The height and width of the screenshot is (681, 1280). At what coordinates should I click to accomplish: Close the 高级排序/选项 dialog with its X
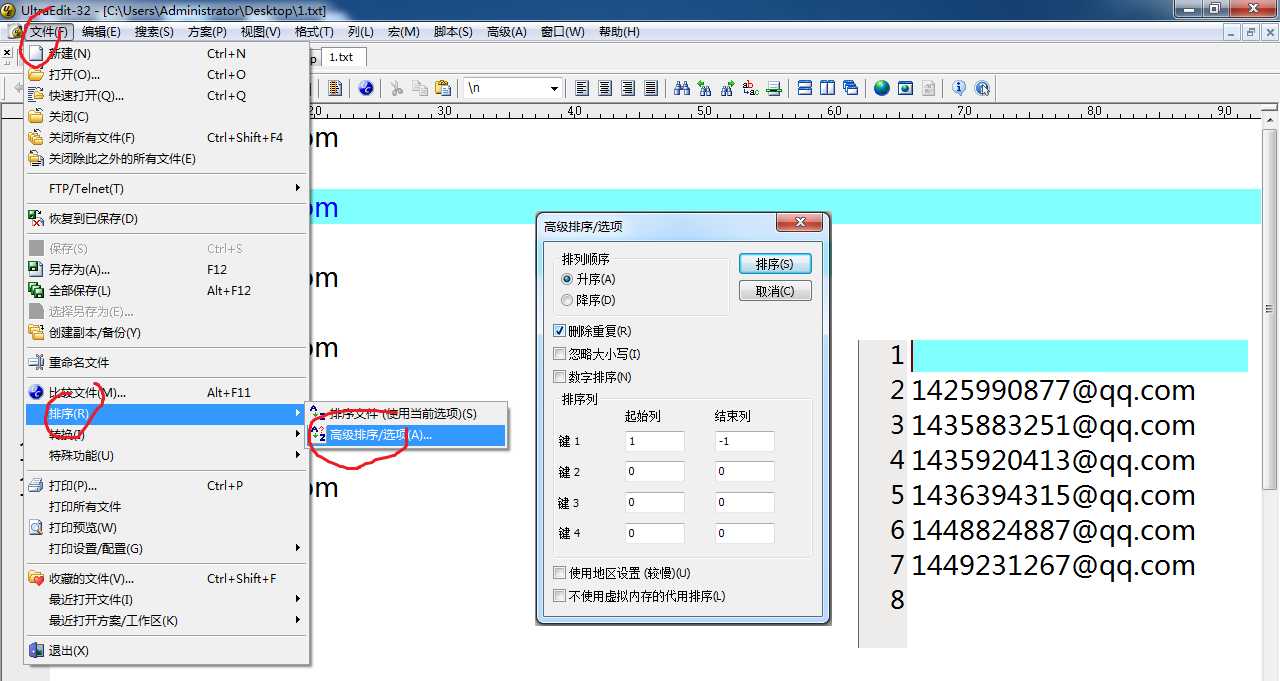(800, 224)
